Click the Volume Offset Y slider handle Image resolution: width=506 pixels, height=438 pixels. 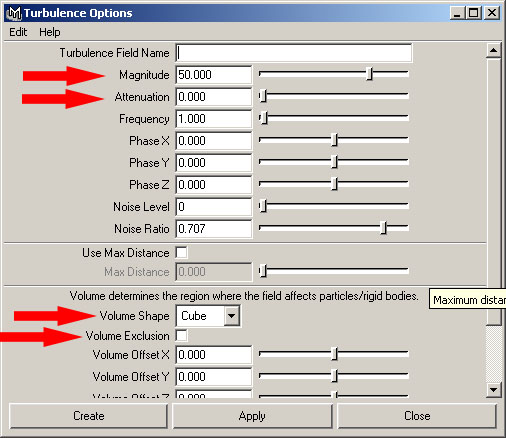click(334, 376)
